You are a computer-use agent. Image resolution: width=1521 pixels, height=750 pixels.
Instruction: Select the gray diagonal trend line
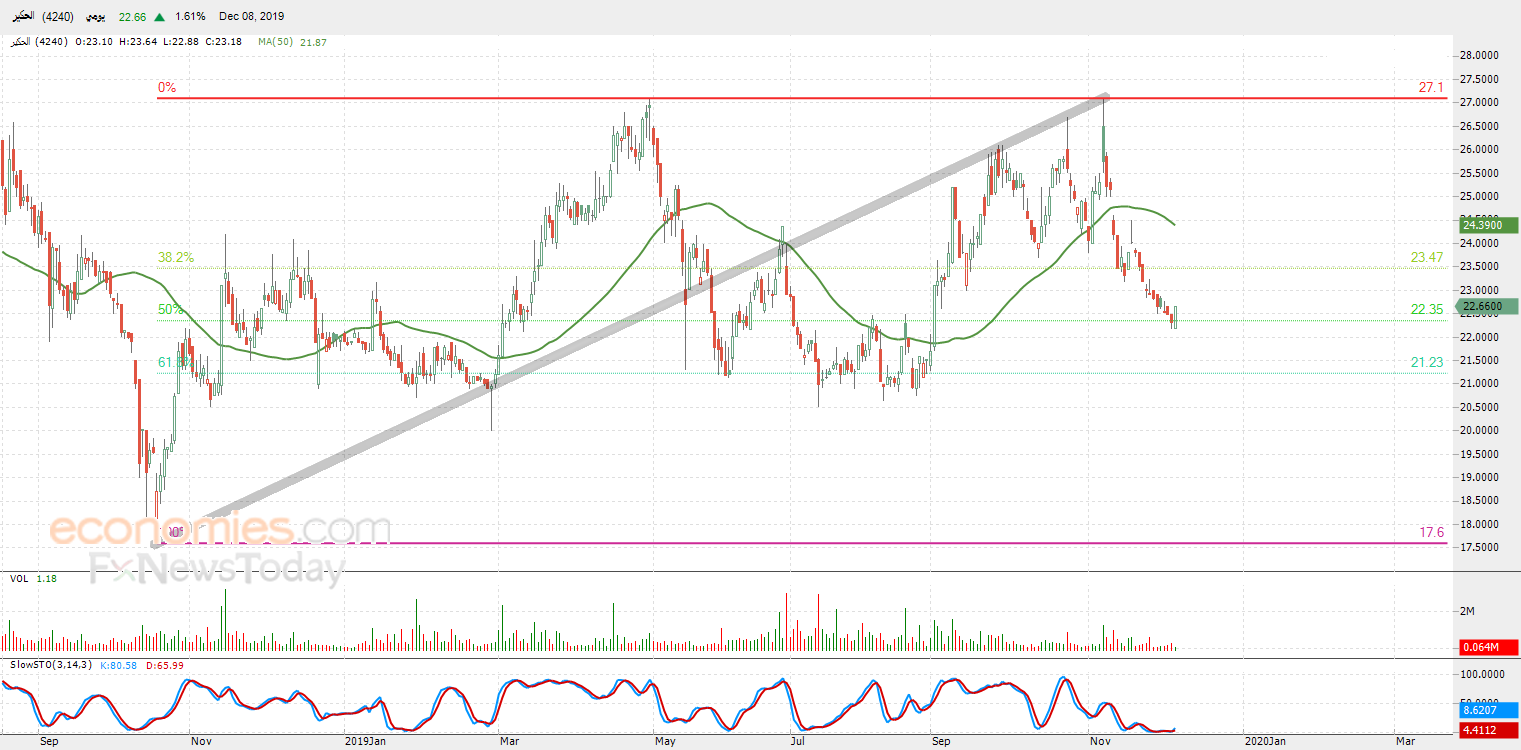click(630, 321)
